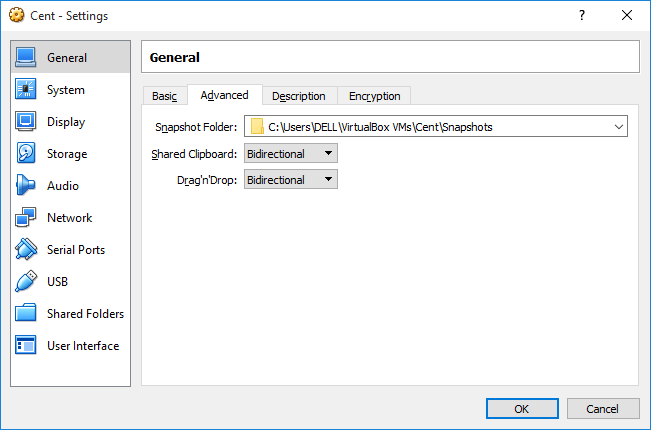The image size is (651, 430).
Task: Open the User Interface icon
Action: 26,345
